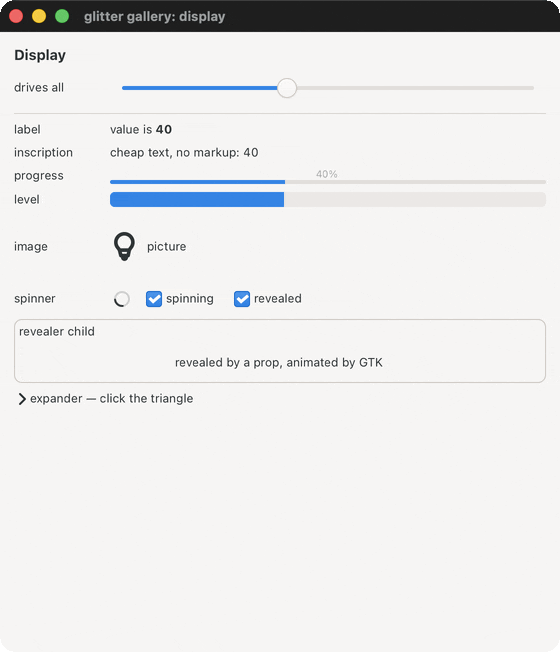The height and width of the screenshot is (652, 560).
Task: Click the progress bar track
Action: [328, 182]
